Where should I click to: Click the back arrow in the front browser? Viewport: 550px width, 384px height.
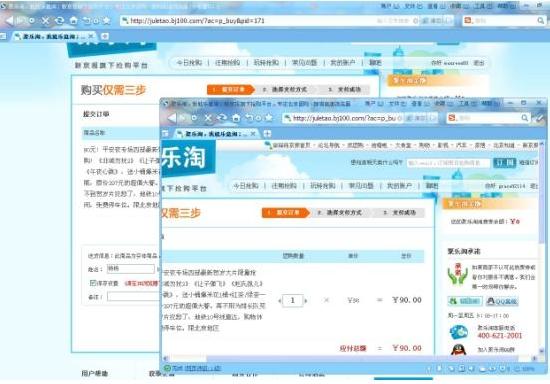coord(172,118)
